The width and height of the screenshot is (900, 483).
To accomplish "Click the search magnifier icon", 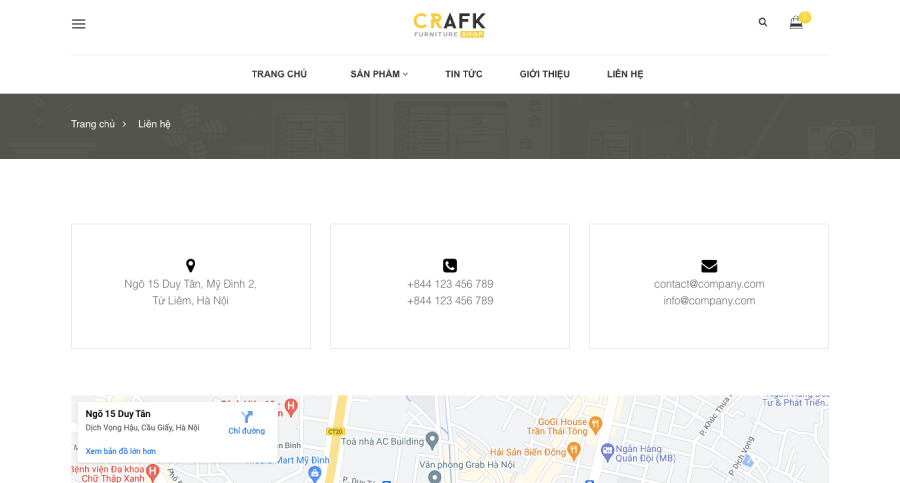I will tap(762, 22).
